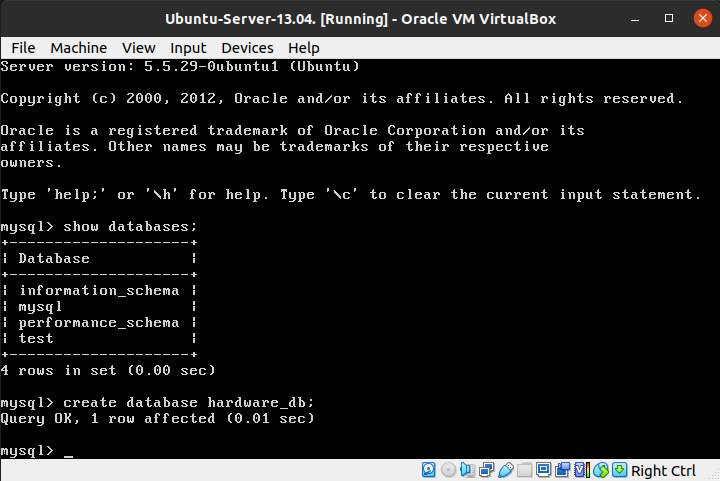The image size is (720, 481).
Task: Click 'Query OK, 1 row affected' line
Action: pyautogui.click(x=158, y=419)
